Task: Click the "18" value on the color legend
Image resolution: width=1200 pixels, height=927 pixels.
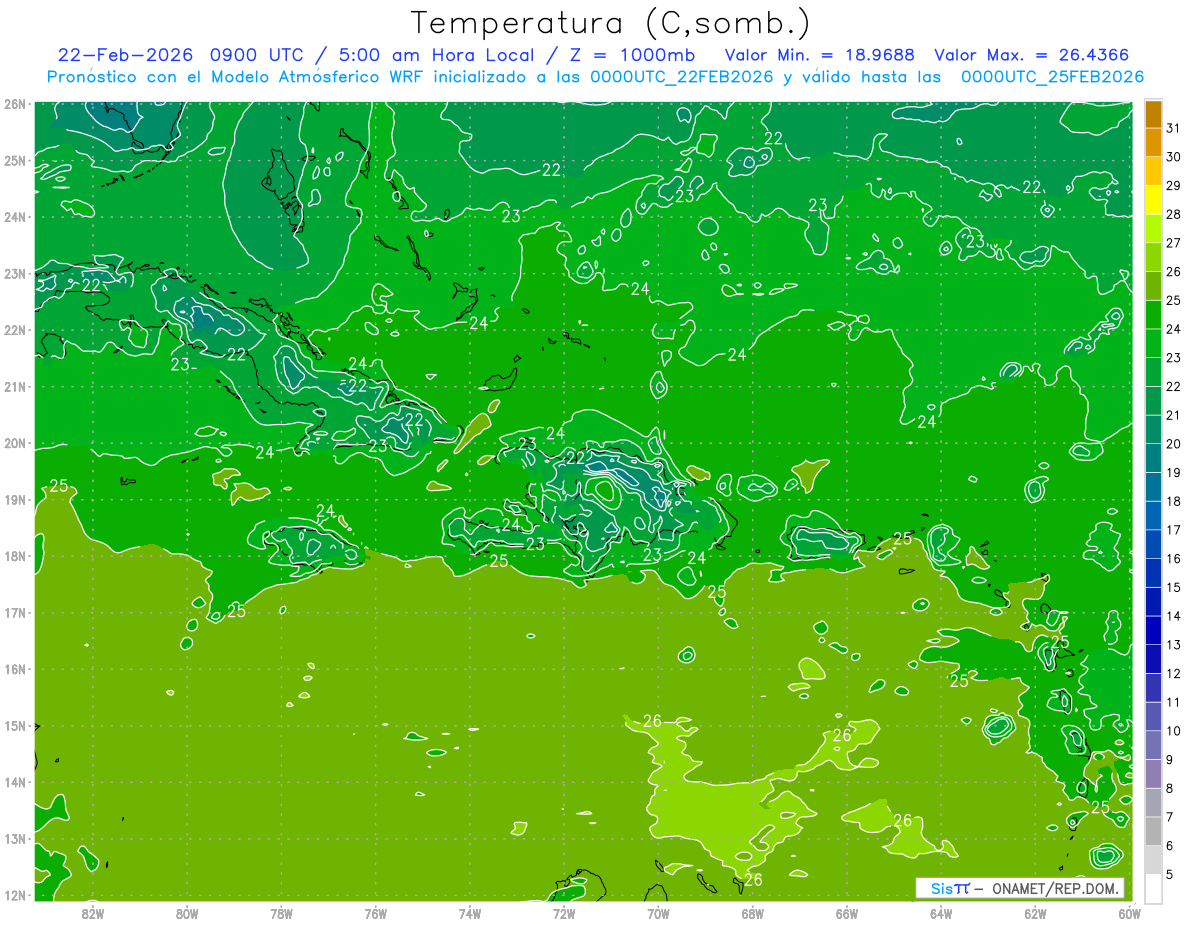Action: pos(1173,501)
